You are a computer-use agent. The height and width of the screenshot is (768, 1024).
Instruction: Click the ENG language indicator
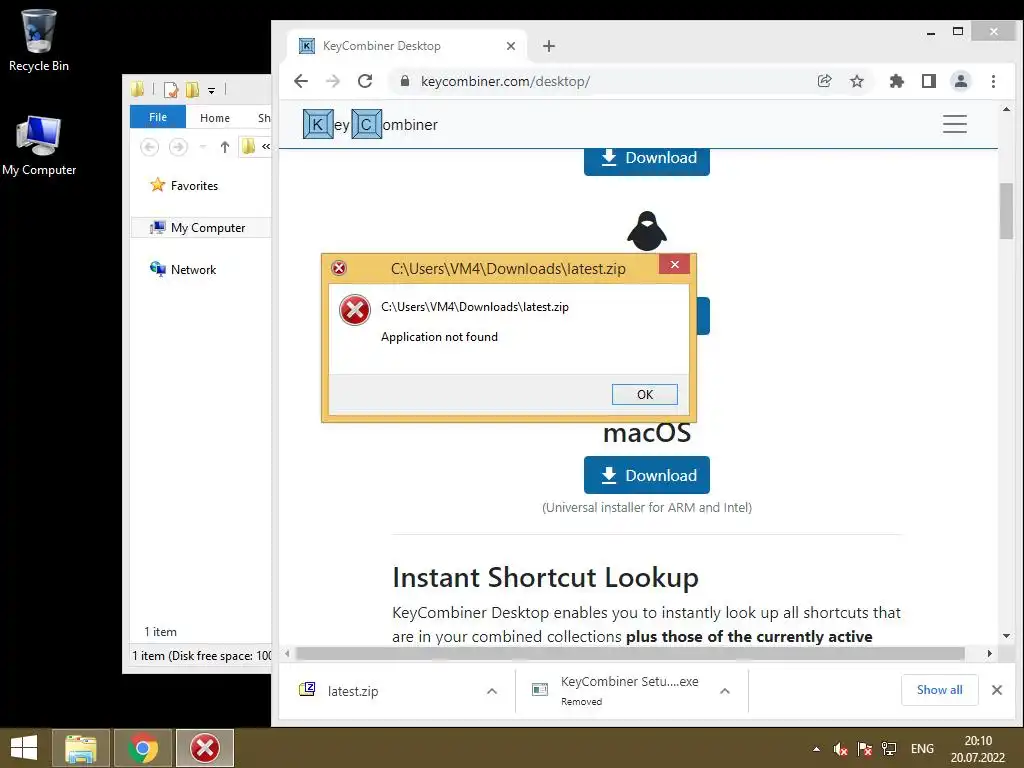coord(922,749)
